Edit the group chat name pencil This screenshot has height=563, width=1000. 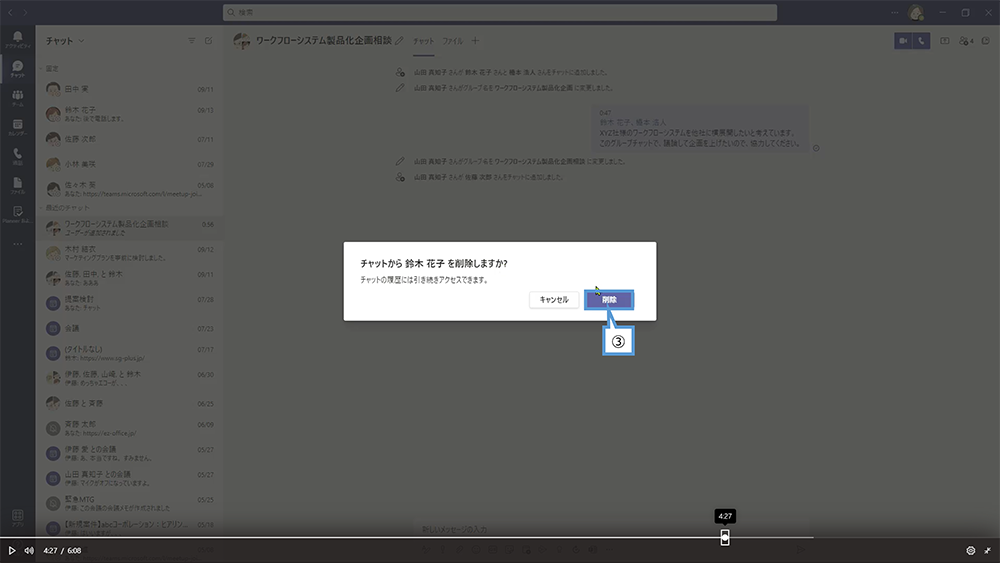click(399, 41)
